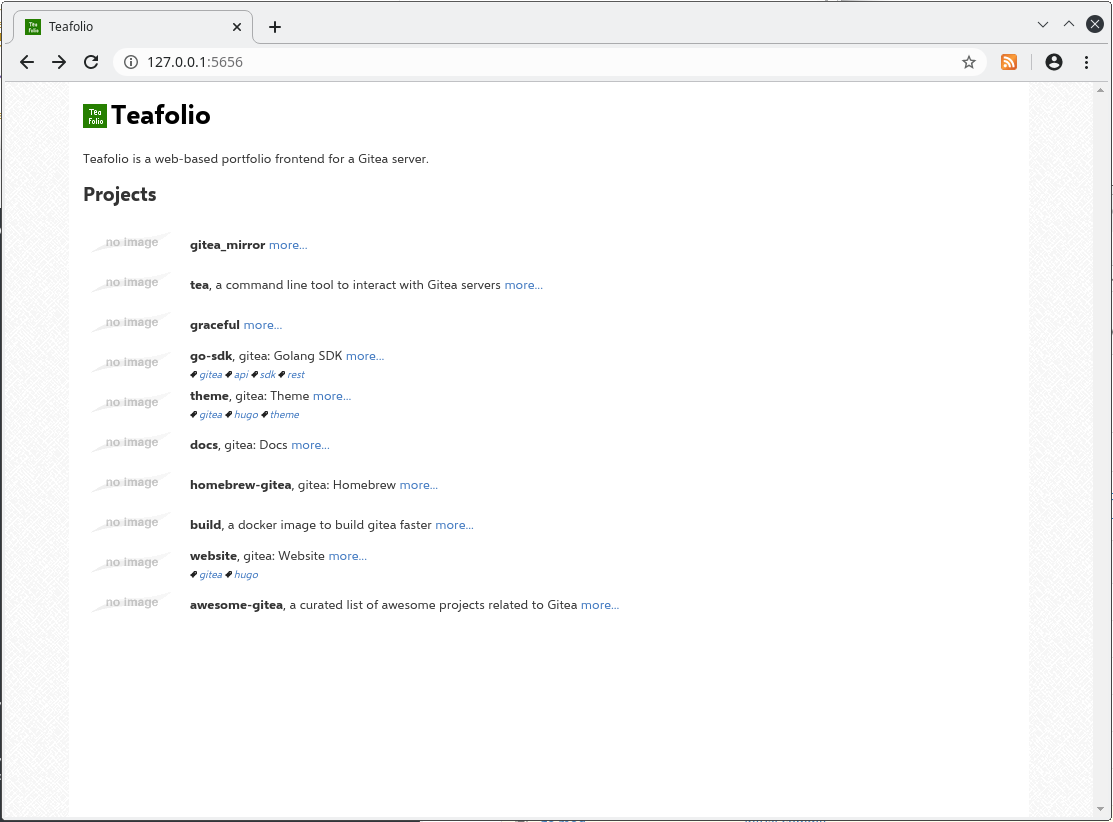Click the hugo tag under website

tap(246, 575)
